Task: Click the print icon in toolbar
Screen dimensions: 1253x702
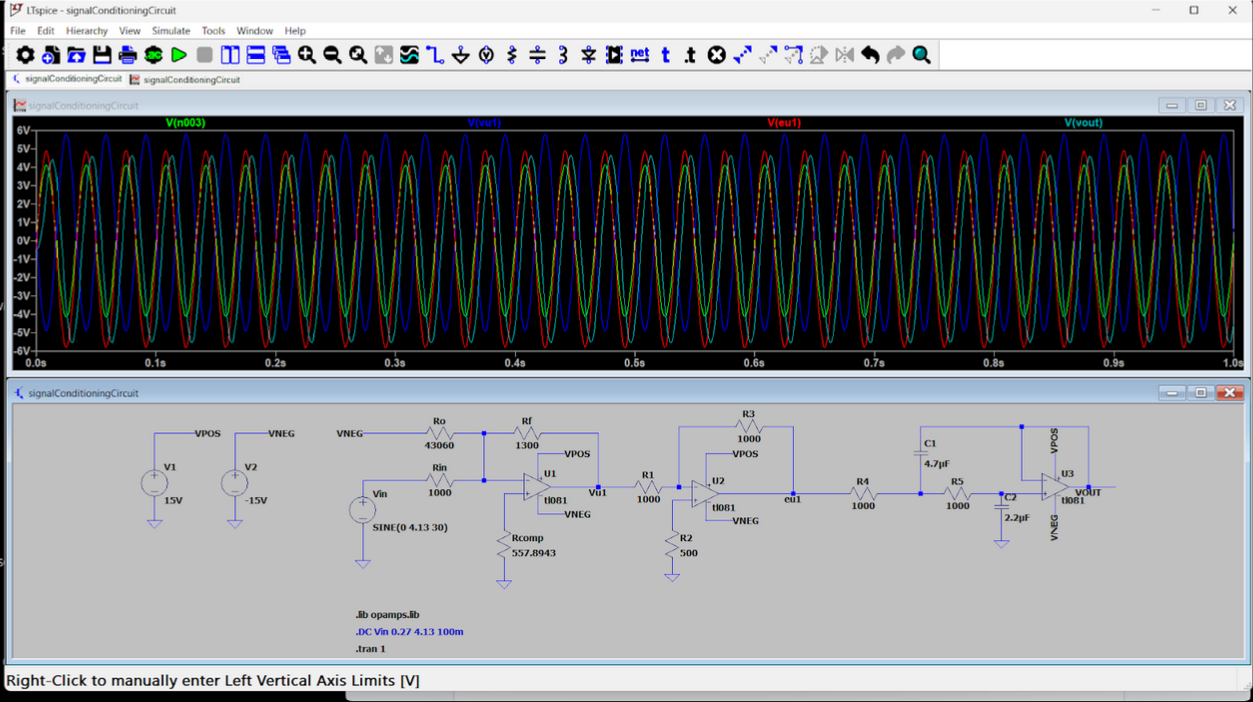Action: [128, 55]
